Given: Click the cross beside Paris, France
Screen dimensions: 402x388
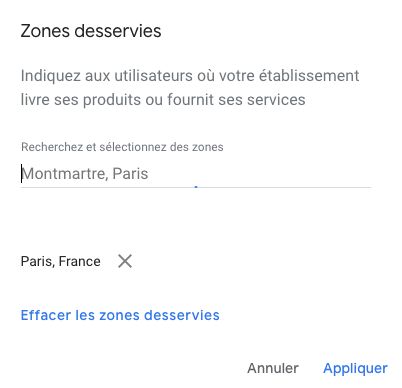Looking at the screenshot, I should pos(125,261).
